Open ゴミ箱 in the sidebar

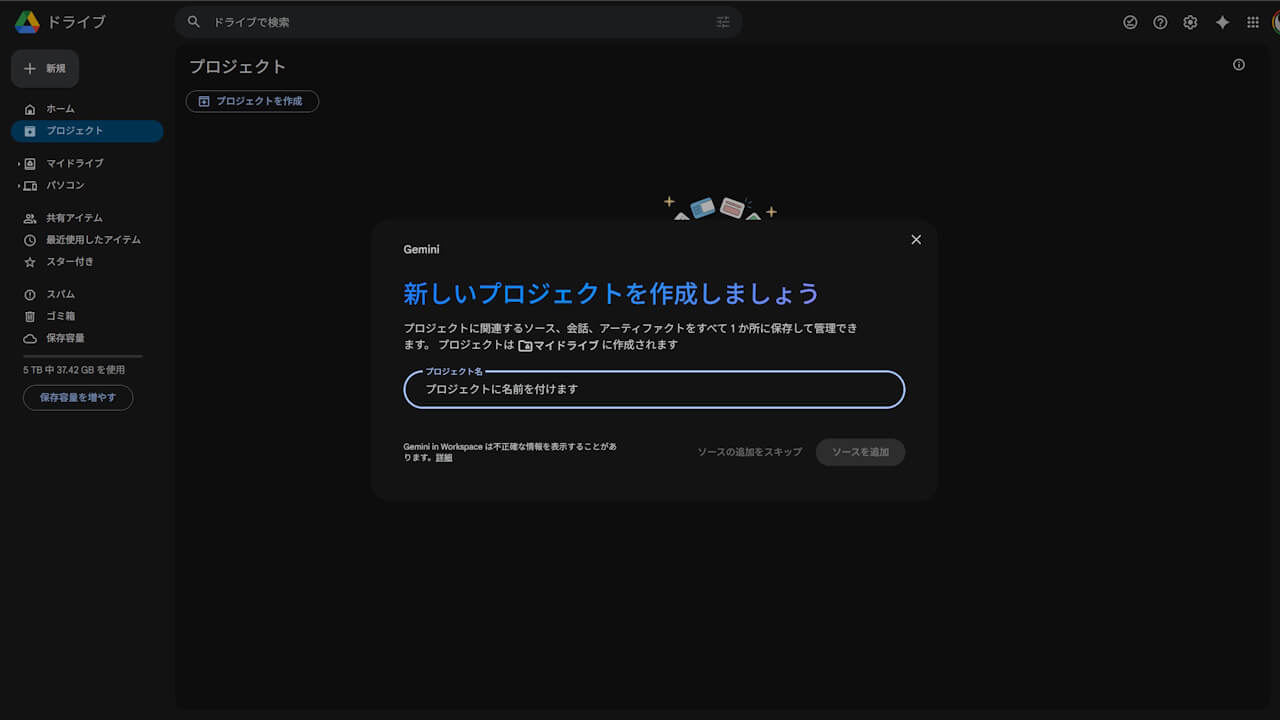[x=87, y=316]
